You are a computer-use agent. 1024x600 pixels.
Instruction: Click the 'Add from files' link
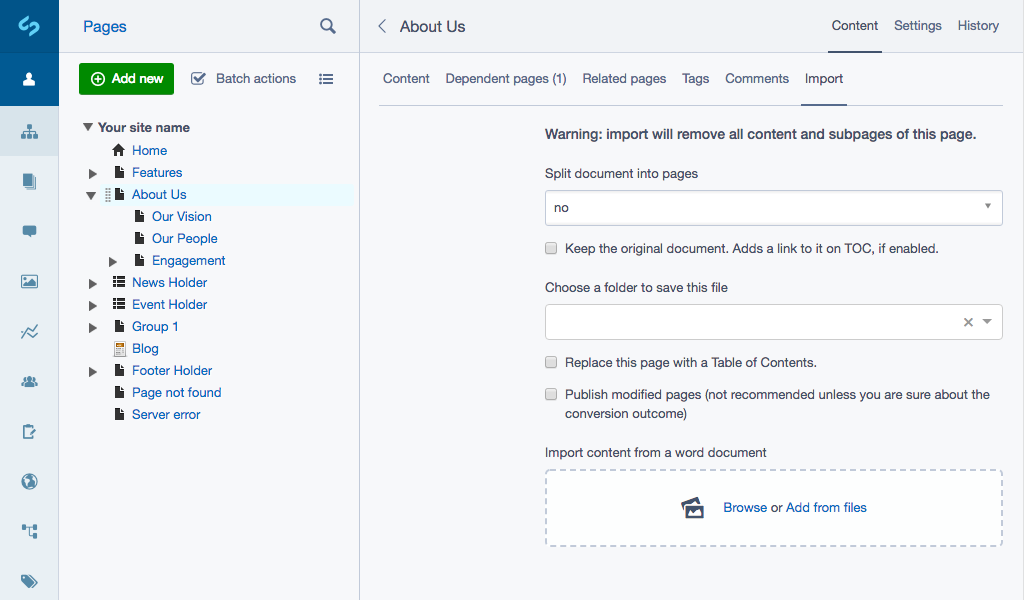click(x=824, y=507)
